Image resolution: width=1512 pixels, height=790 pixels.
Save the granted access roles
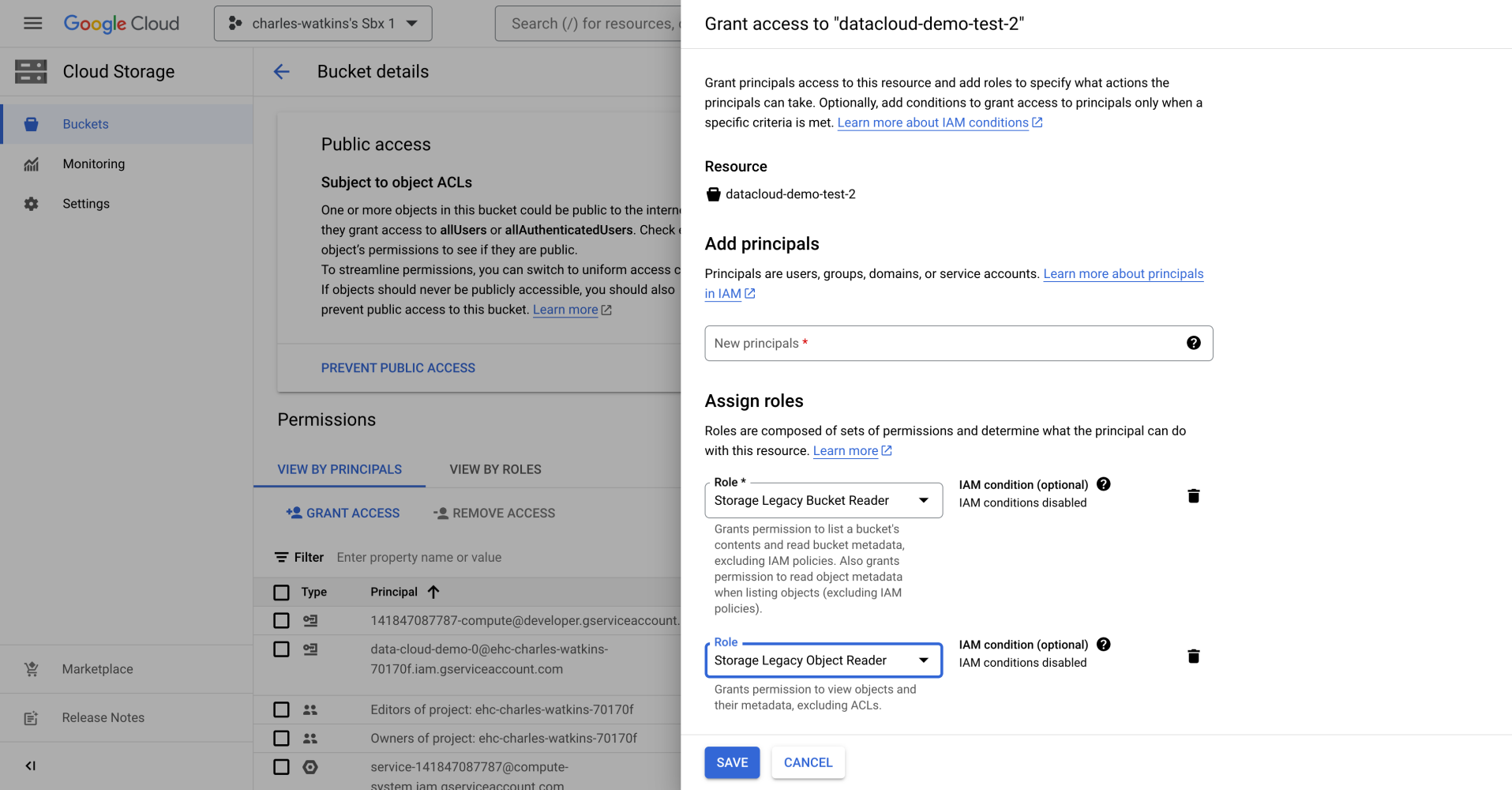731,762
